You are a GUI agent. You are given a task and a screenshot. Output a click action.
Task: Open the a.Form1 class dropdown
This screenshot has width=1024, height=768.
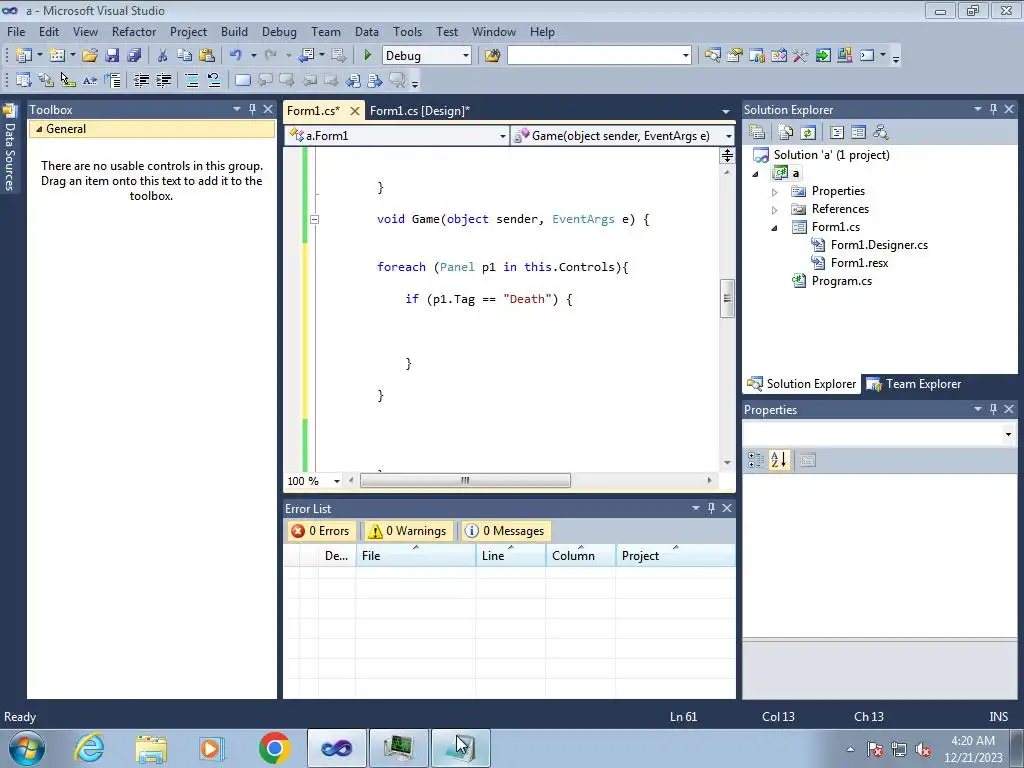pos(502,136)
